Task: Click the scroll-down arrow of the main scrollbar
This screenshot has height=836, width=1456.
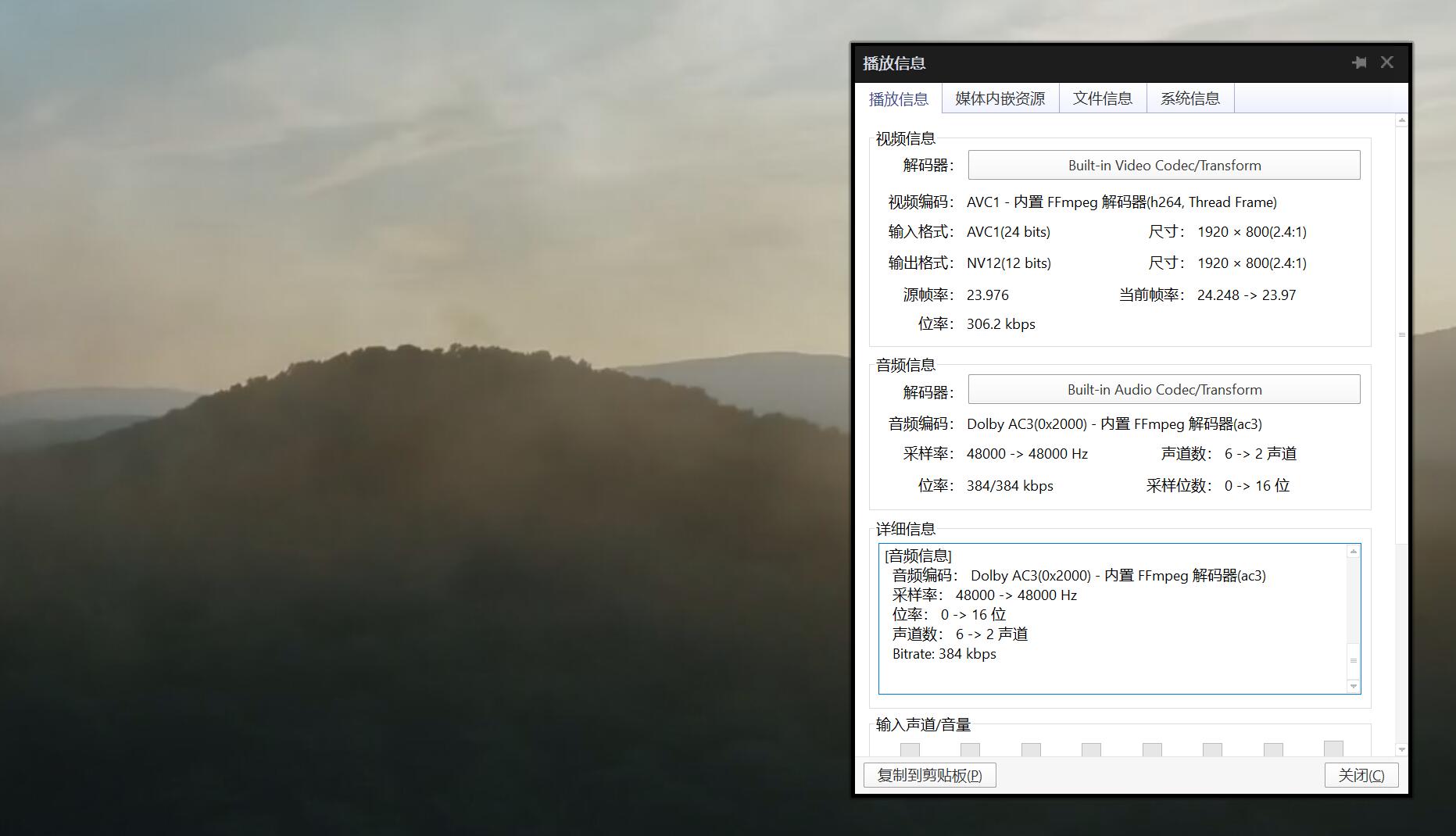Action: point(1401,748)
